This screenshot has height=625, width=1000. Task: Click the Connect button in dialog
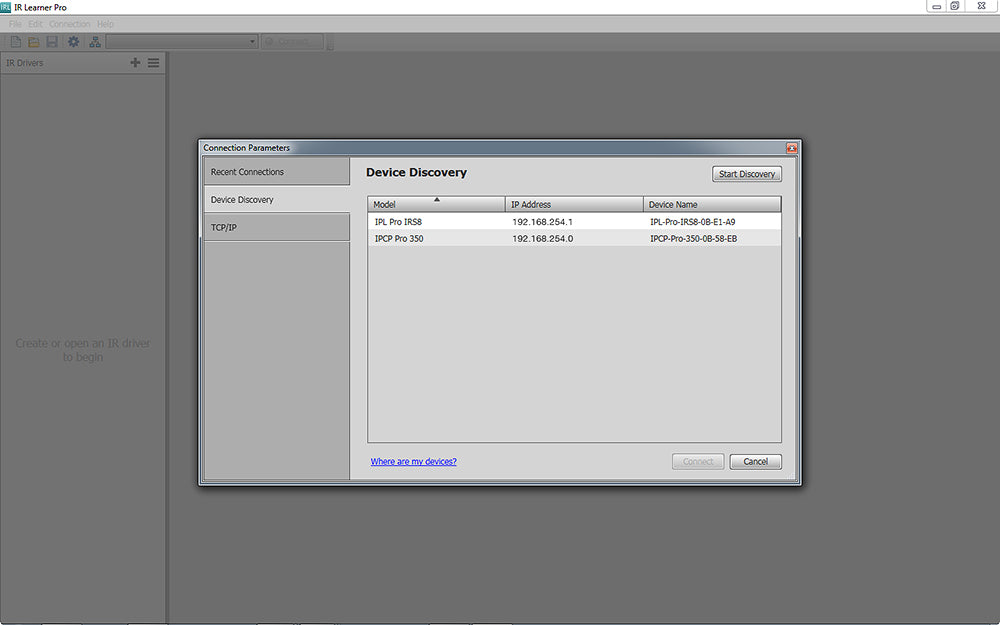pyautogui.click(x=698, y=462)
